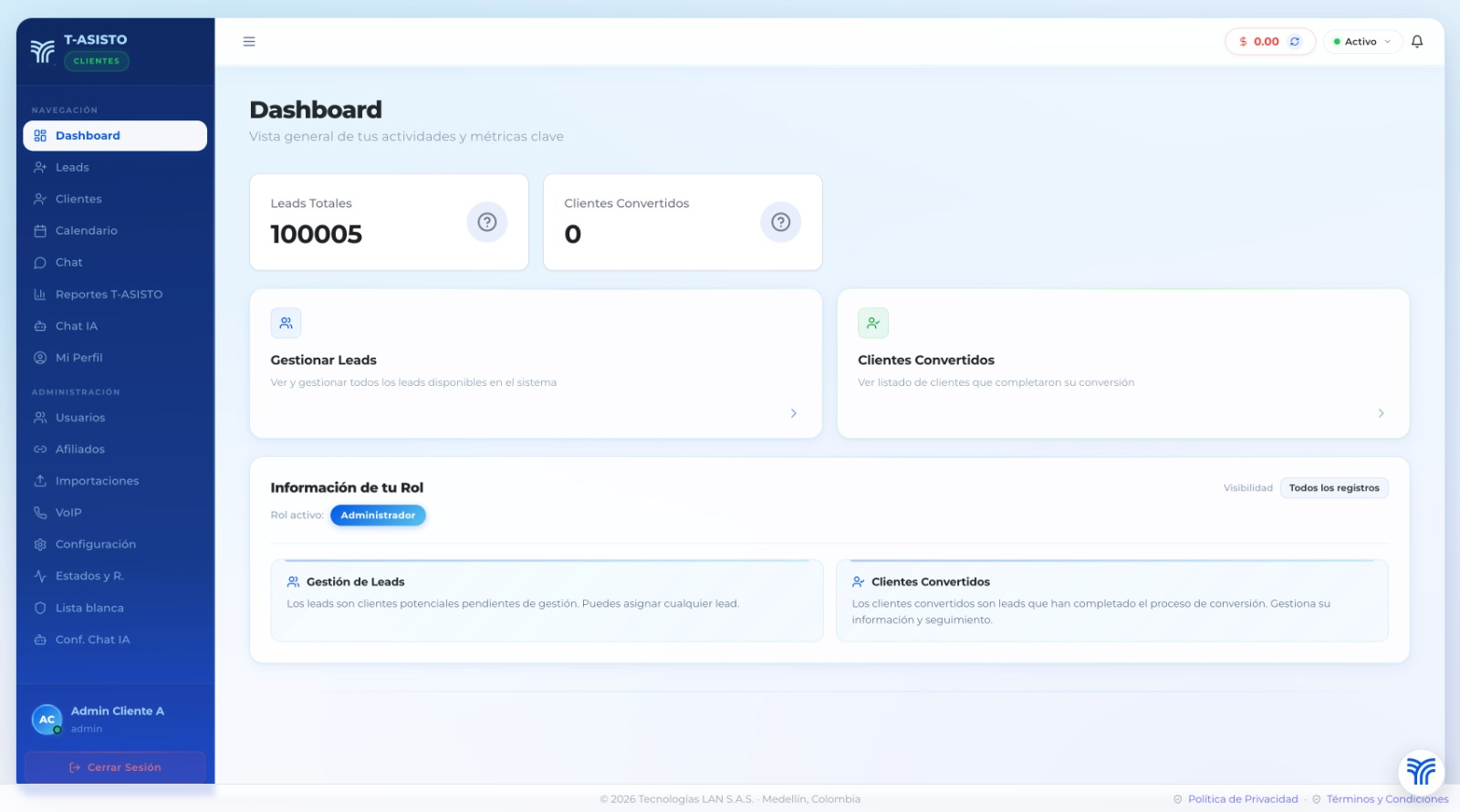Open Usuarios administration

click(115, 418)
